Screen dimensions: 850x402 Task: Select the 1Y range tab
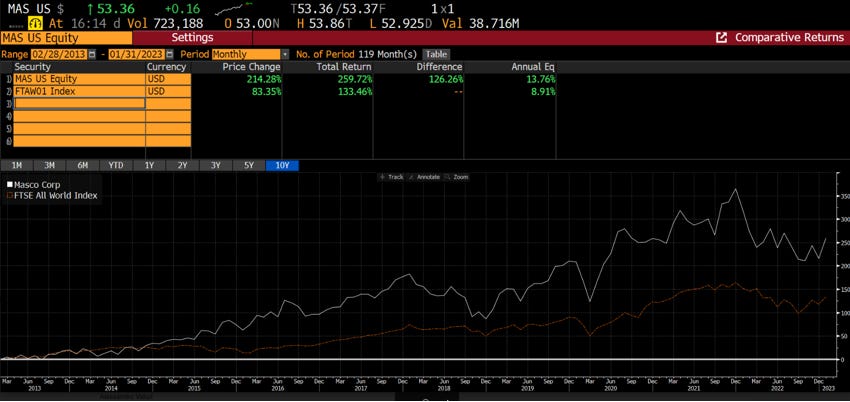(x=149, y=166)
